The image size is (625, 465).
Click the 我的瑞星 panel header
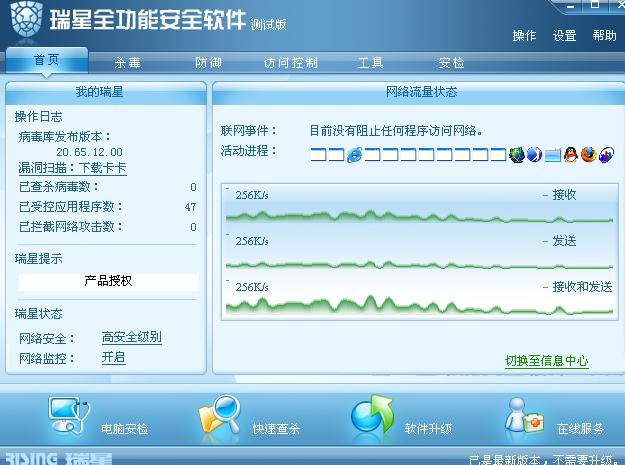(106, 92)
